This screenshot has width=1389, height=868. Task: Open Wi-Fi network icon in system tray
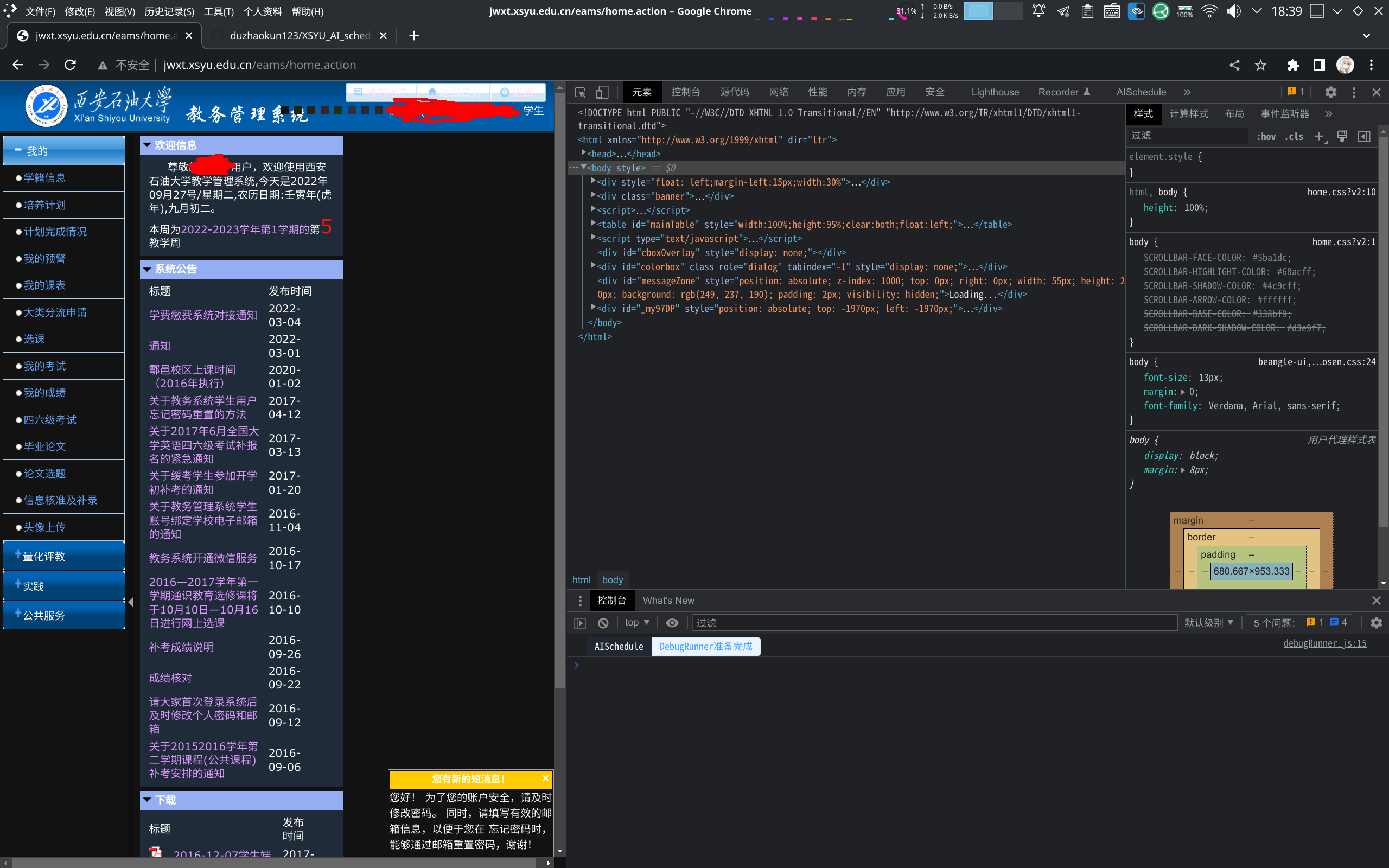click(x=1209, y=11)
